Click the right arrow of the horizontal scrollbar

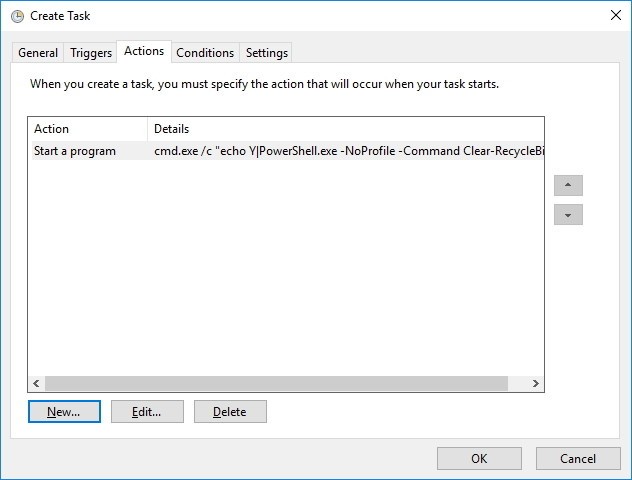tap(536, 383)
